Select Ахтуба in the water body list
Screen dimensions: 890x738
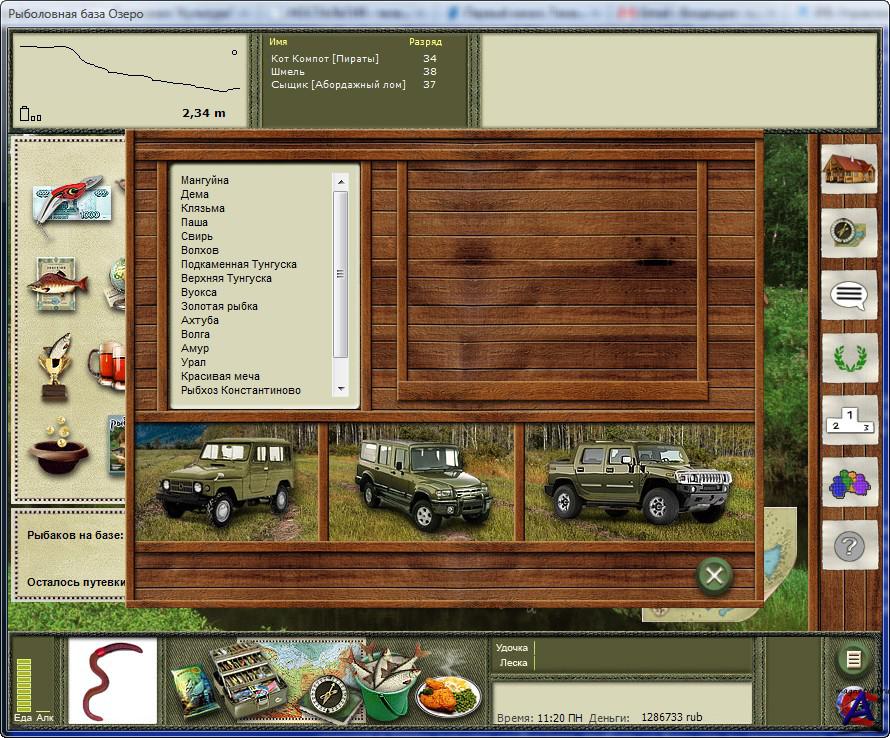(199, 321)
